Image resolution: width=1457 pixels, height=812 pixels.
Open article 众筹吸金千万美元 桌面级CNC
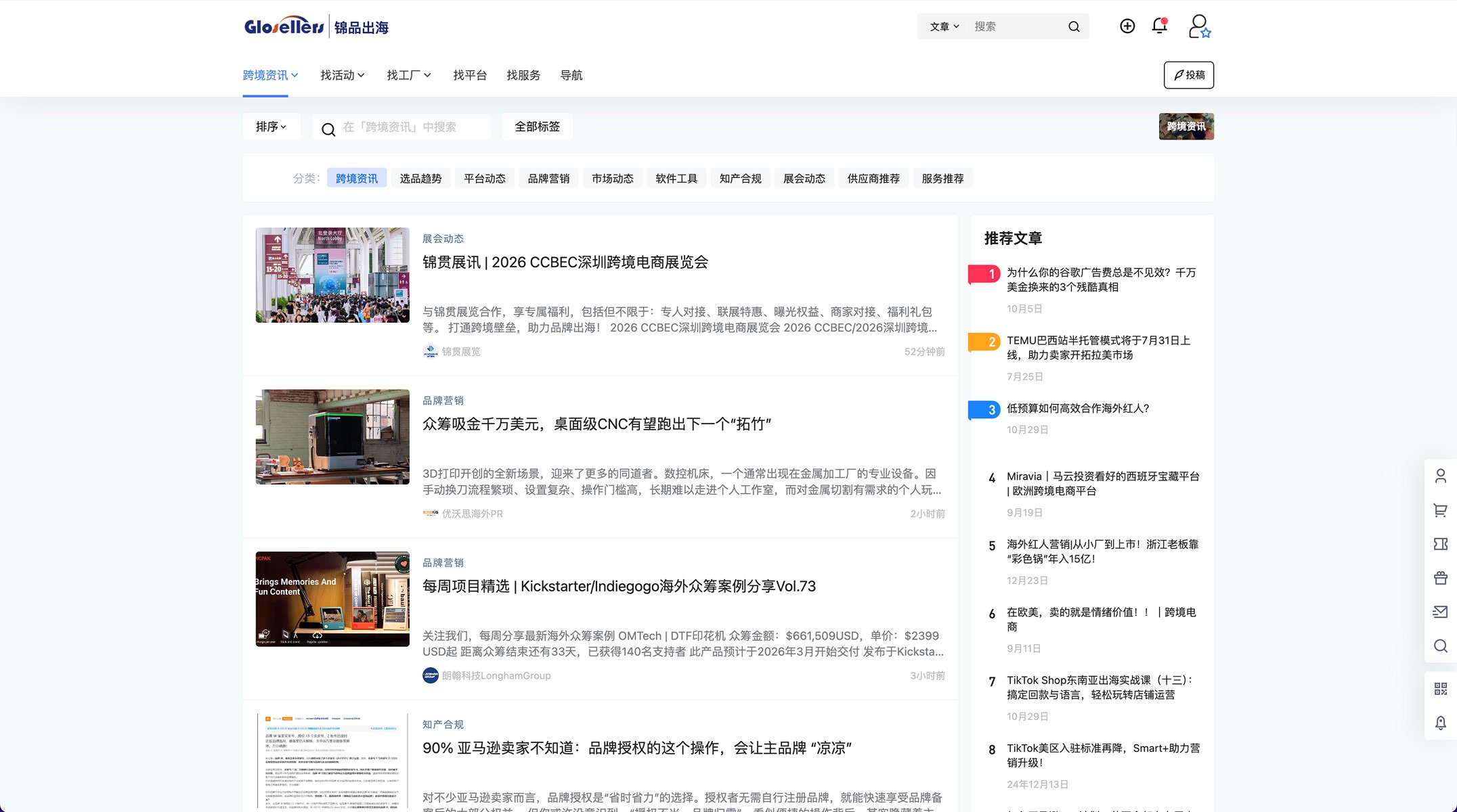[597, 424]
